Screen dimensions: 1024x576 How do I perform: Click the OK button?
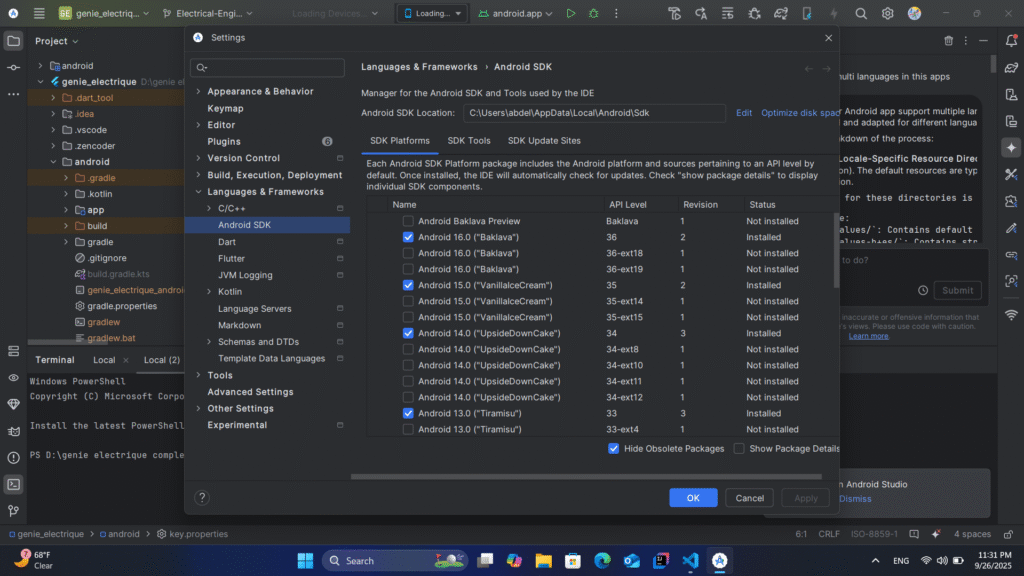(x=693, y=497)
